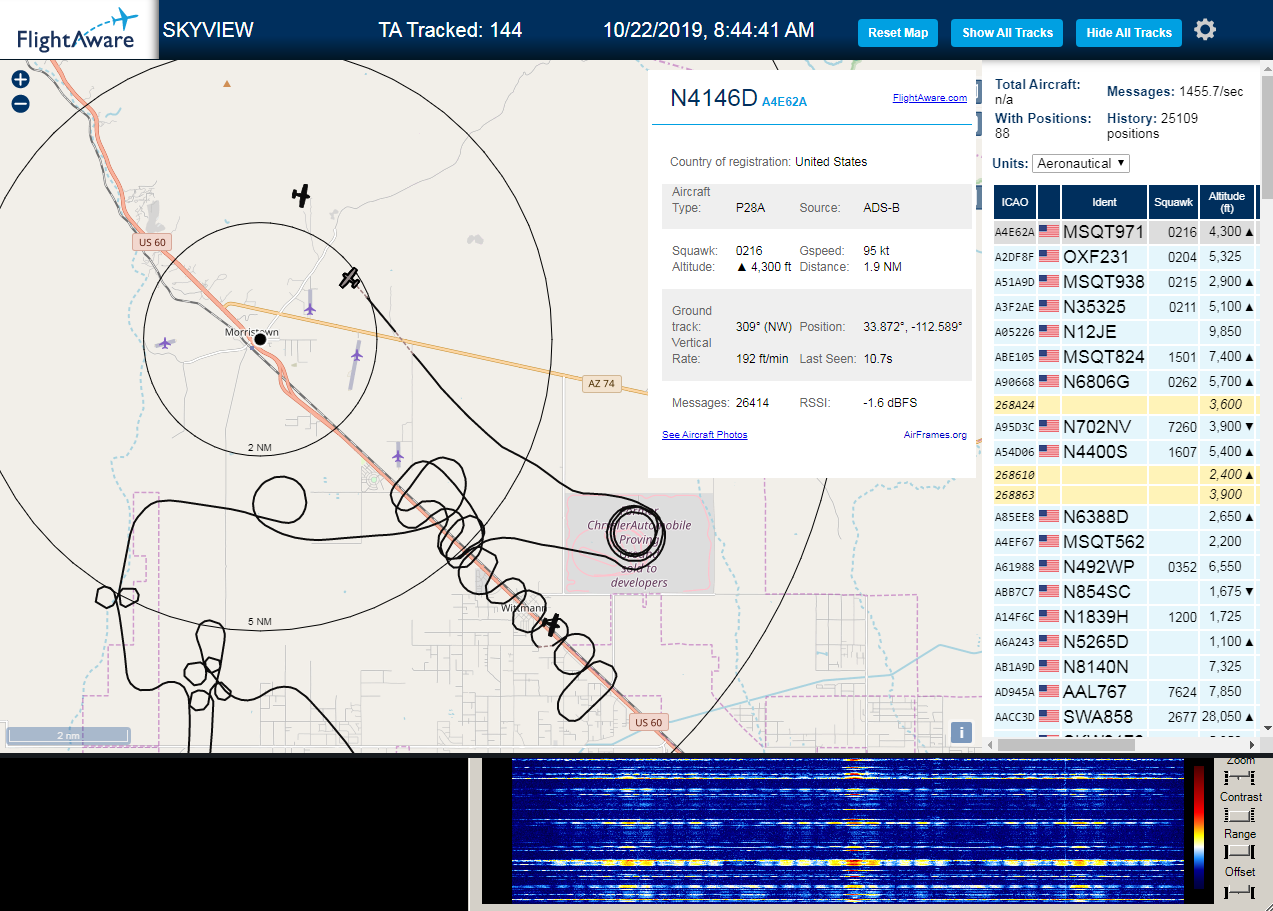Click the purple airport icon north of Morristown
The width and height of the screenshot is (1273, 911).
click(x=310, y=308)
